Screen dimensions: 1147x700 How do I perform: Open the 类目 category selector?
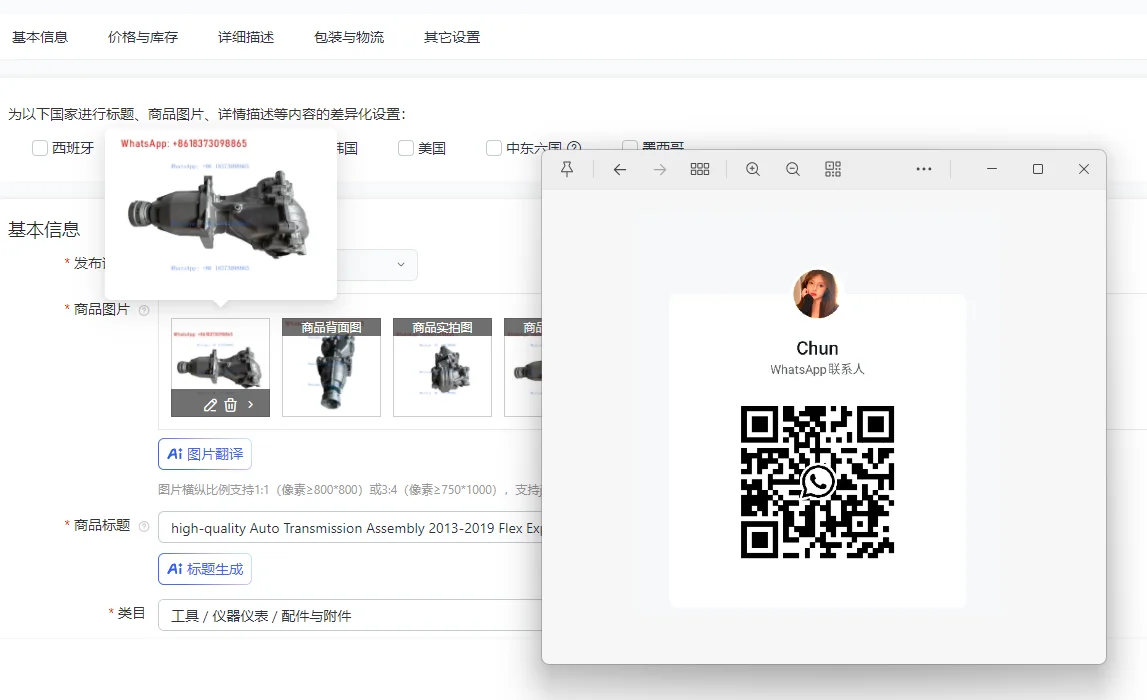350,615
